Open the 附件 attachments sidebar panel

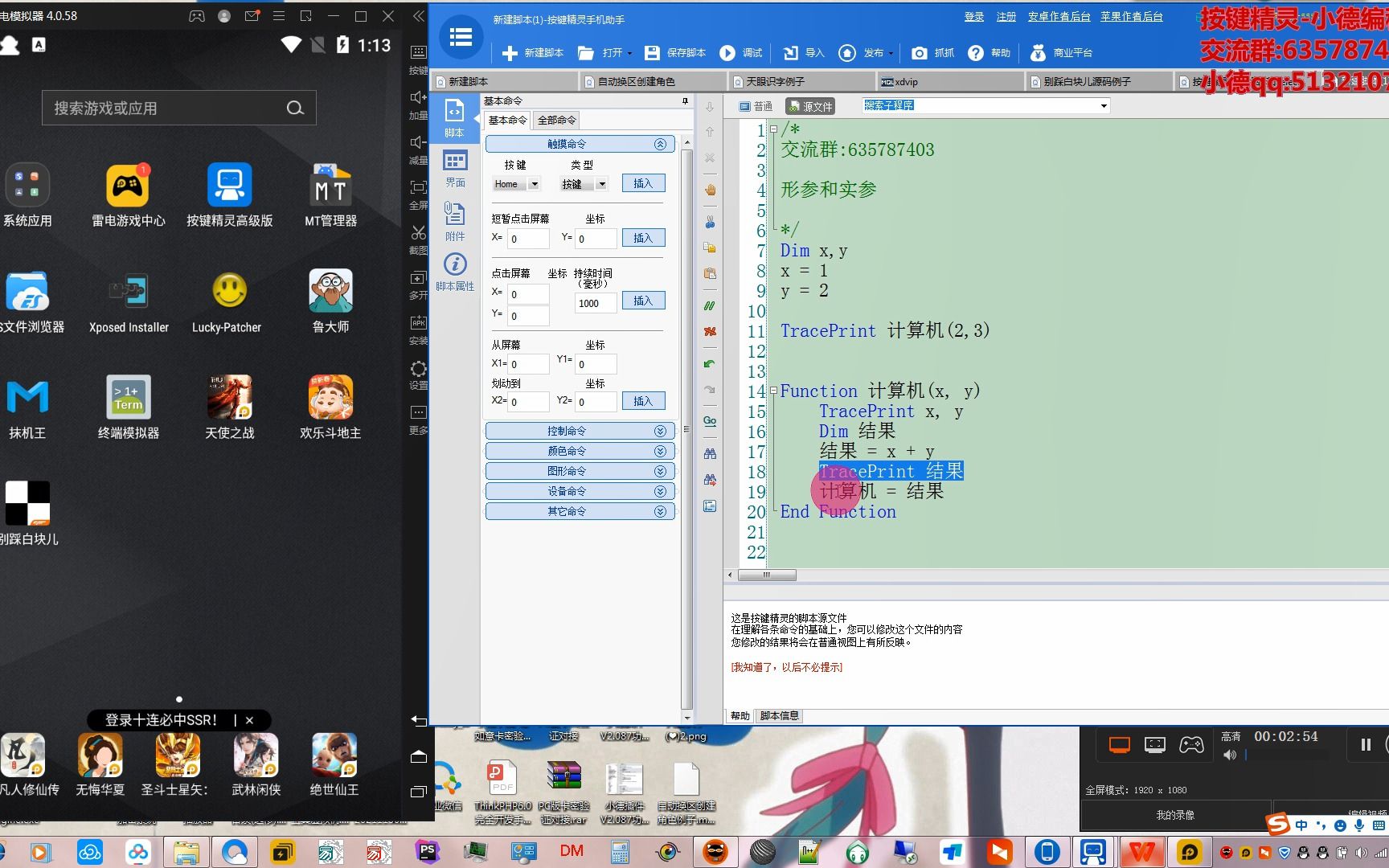click(455, 221)
